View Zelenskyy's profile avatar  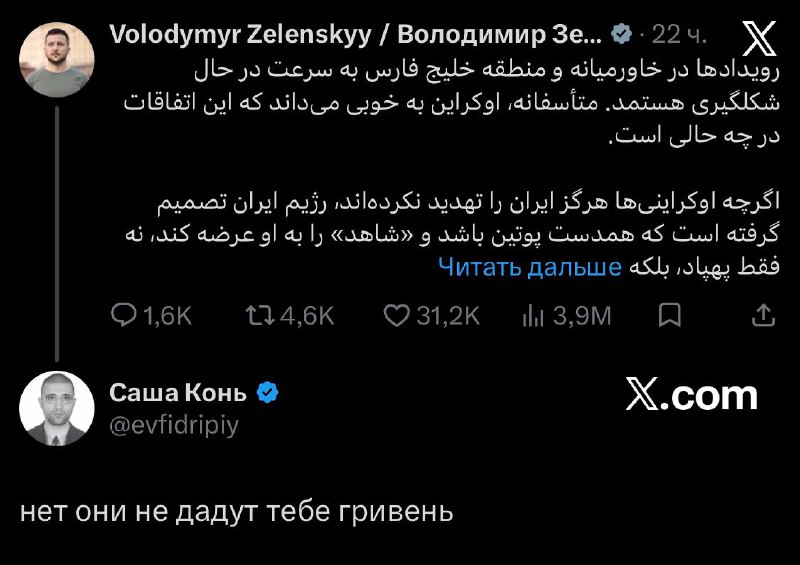coord(57,59)
